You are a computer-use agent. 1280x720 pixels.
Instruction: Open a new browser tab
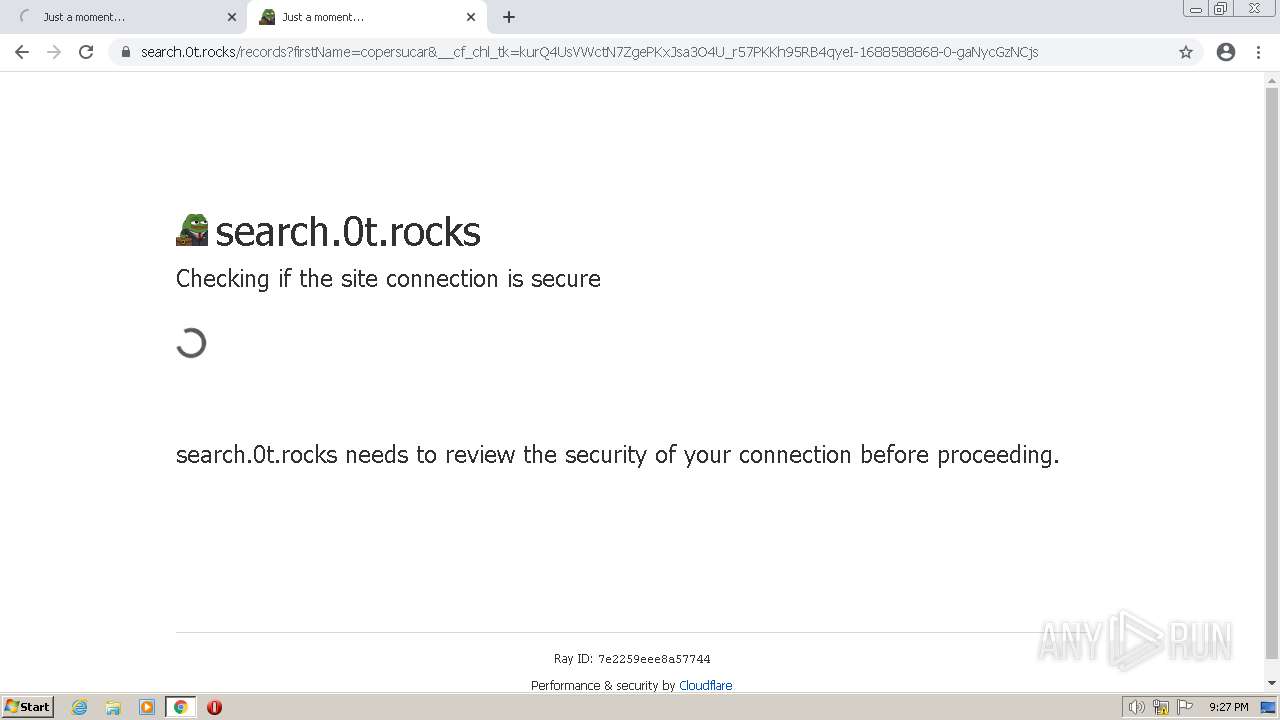pyautogui.click(x=509, y=17)
